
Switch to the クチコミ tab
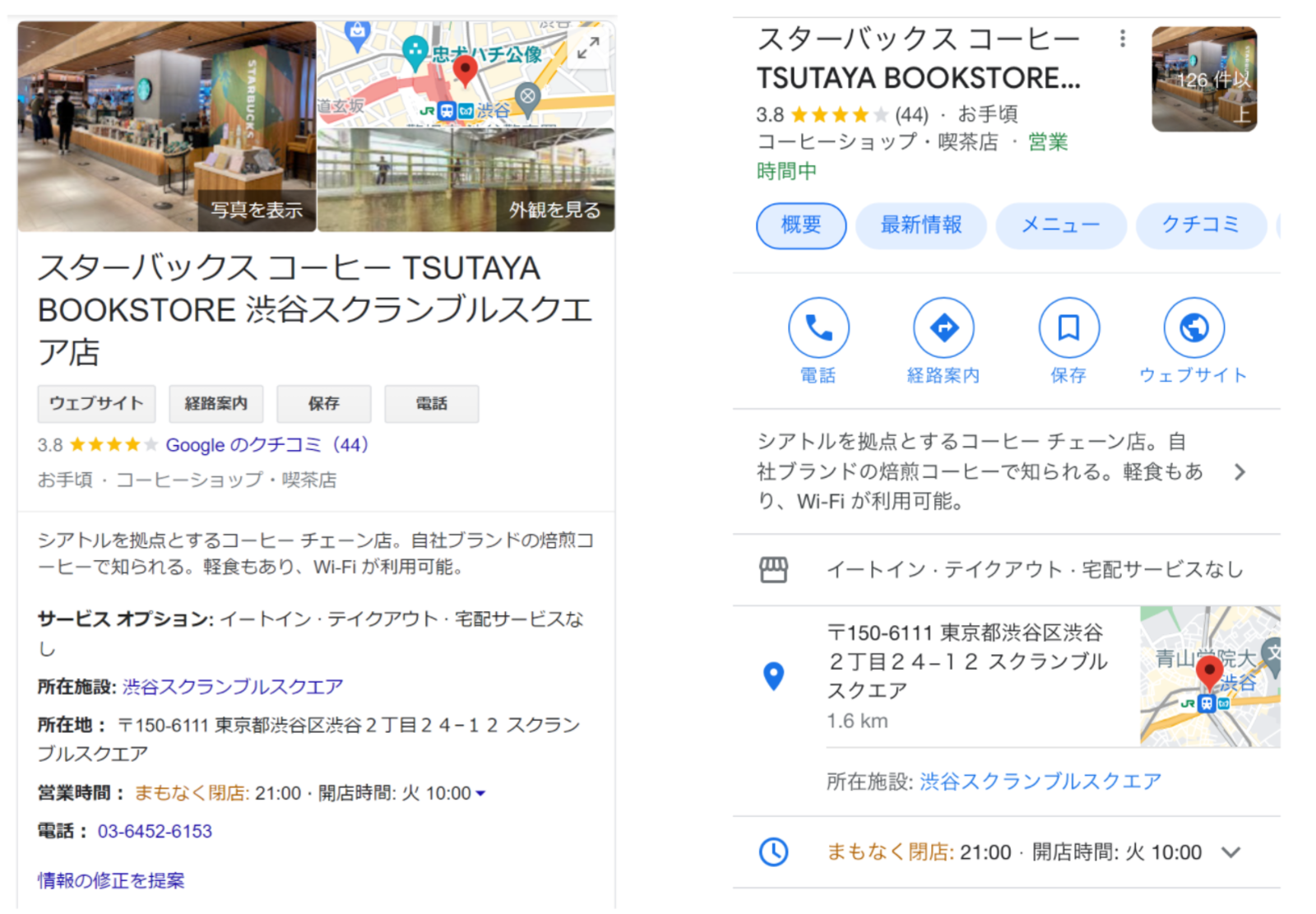(1201, 225)
